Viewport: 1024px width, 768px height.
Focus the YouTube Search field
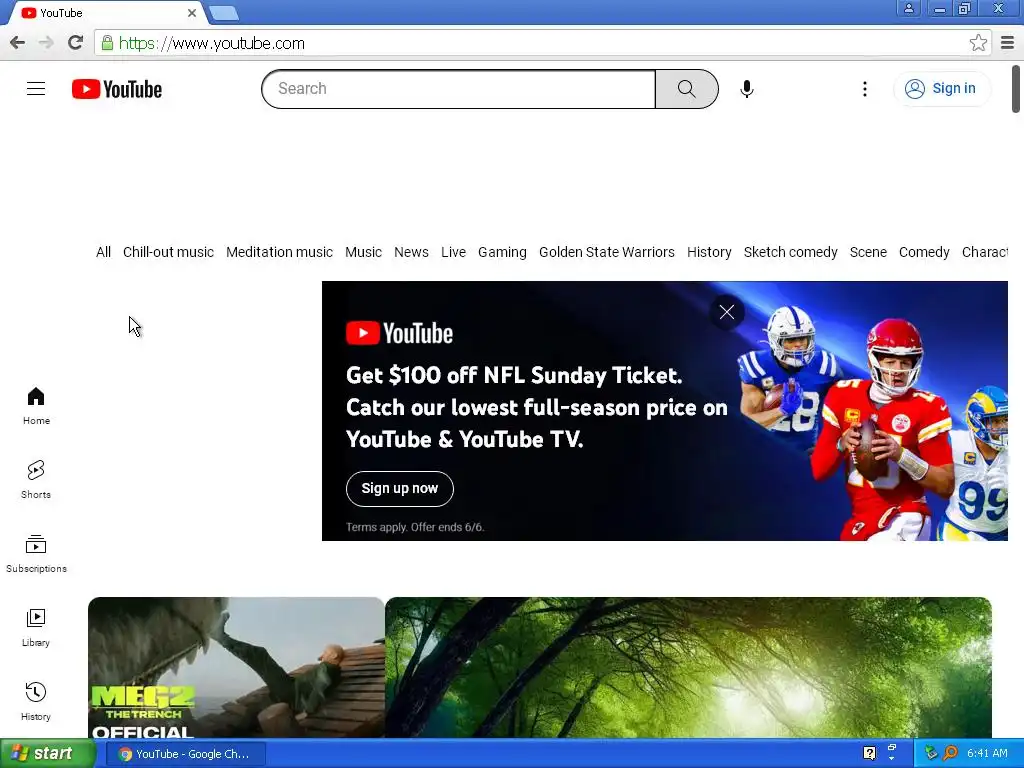tap(458, 89)
